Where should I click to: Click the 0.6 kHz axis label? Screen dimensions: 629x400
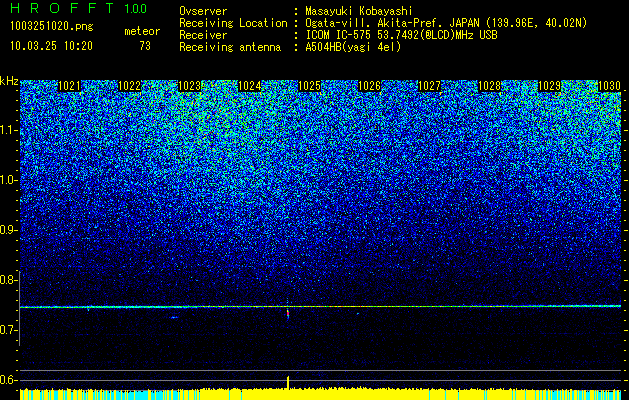point(8,380)
